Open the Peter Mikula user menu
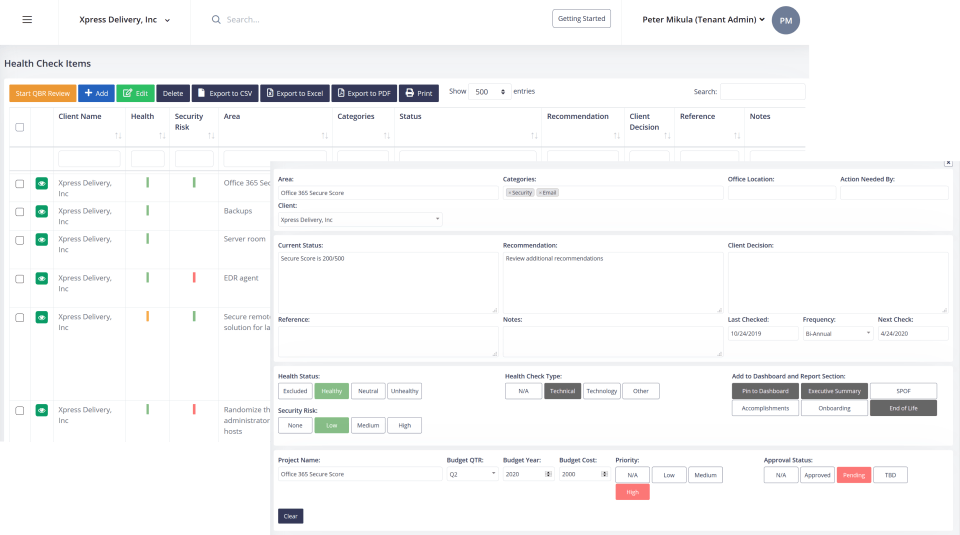This screenshot has height=535, width=960. tap(703, 20)
